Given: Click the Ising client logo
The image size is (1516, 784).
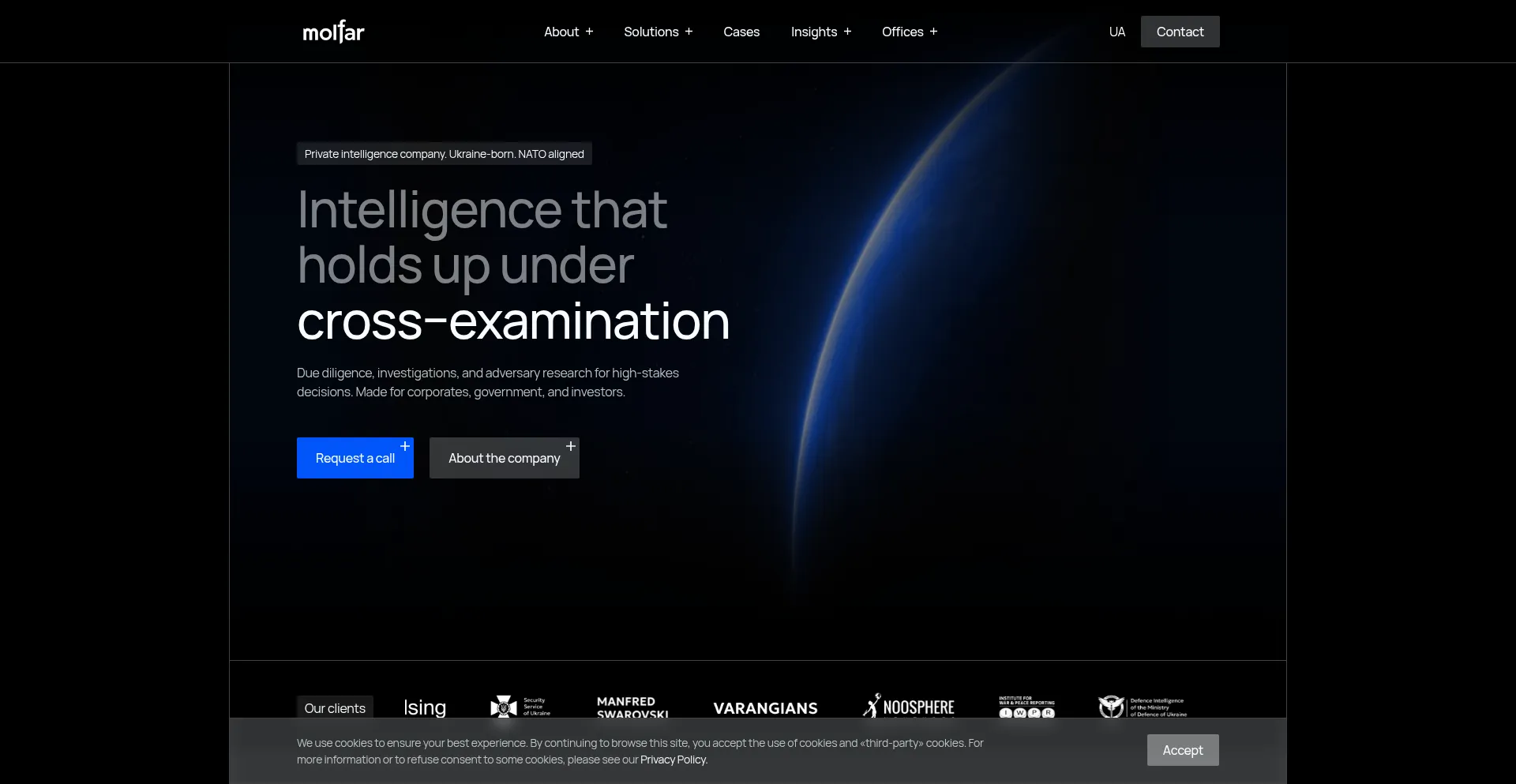Looking at the screenshot, I should coord(425,707).
